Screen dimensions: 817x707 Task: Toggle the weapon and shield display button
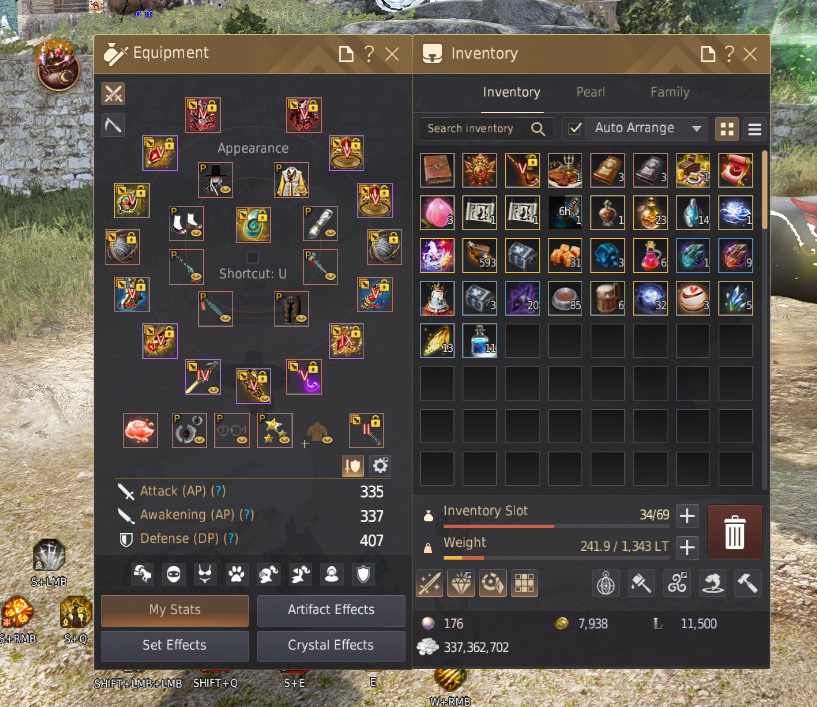pos(353,465)
